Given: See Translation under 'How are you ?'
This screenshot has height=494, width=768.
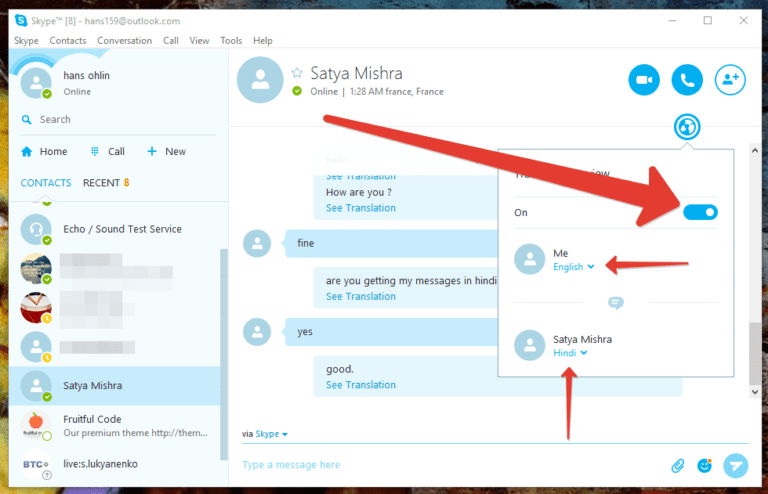Looking at the screenshot, I should click(x=360, y=208).
